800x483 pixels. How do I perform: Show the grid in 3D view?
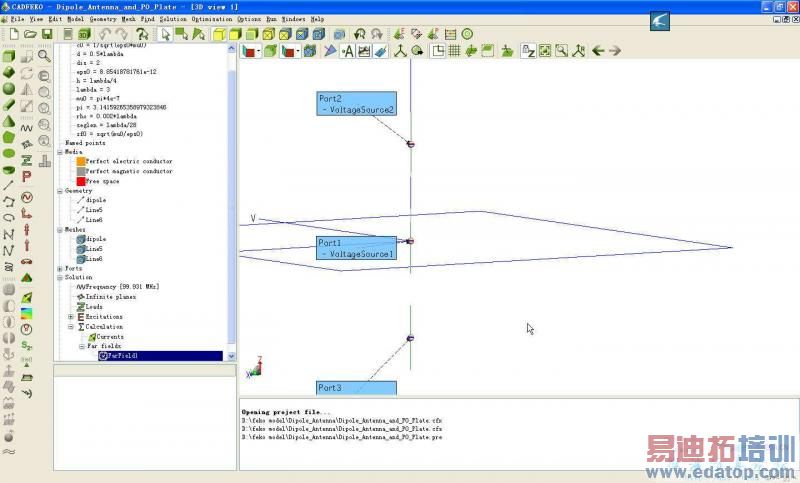[x=454, y=50]
